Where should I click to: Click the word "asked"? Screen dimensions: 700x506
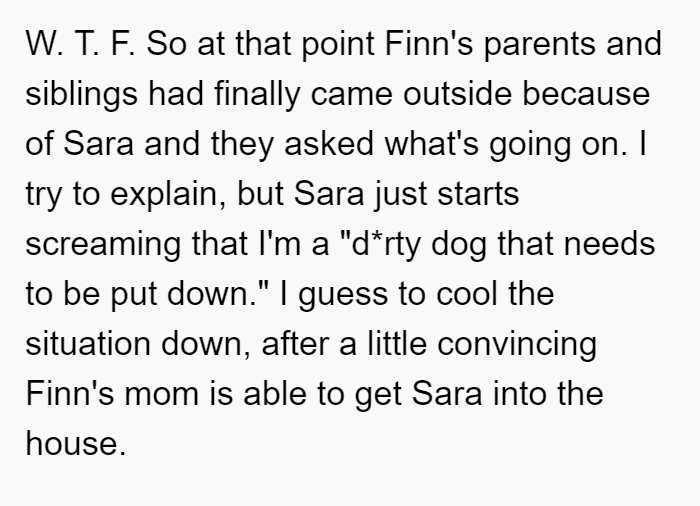pos(328,144)
